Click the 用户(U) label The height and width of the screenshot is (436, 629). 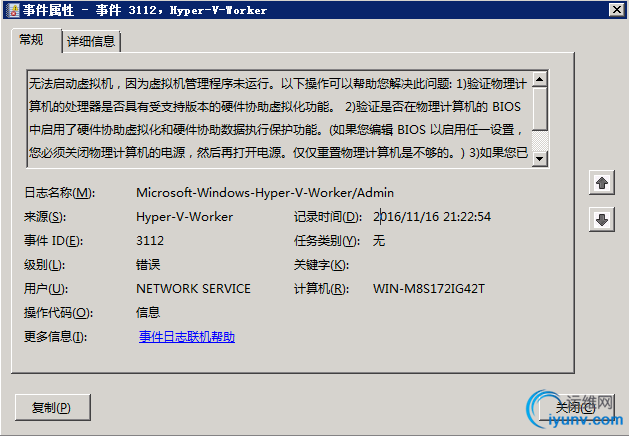coord(46,289)
